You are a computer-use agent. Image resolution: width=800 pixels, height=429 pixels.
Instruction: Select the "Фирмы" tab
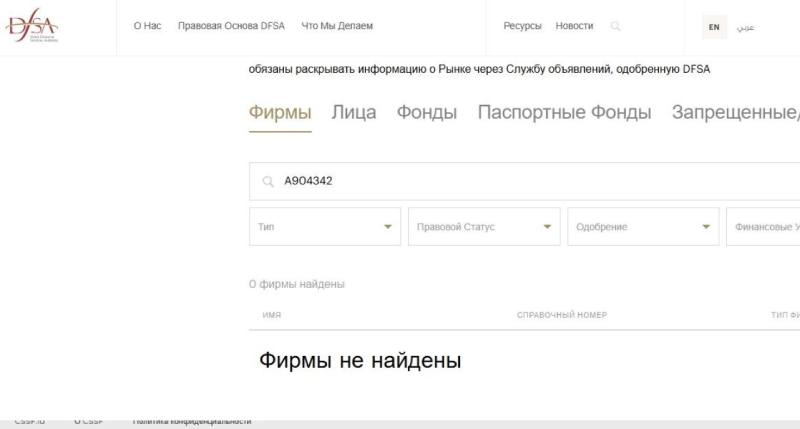point(280,112)
